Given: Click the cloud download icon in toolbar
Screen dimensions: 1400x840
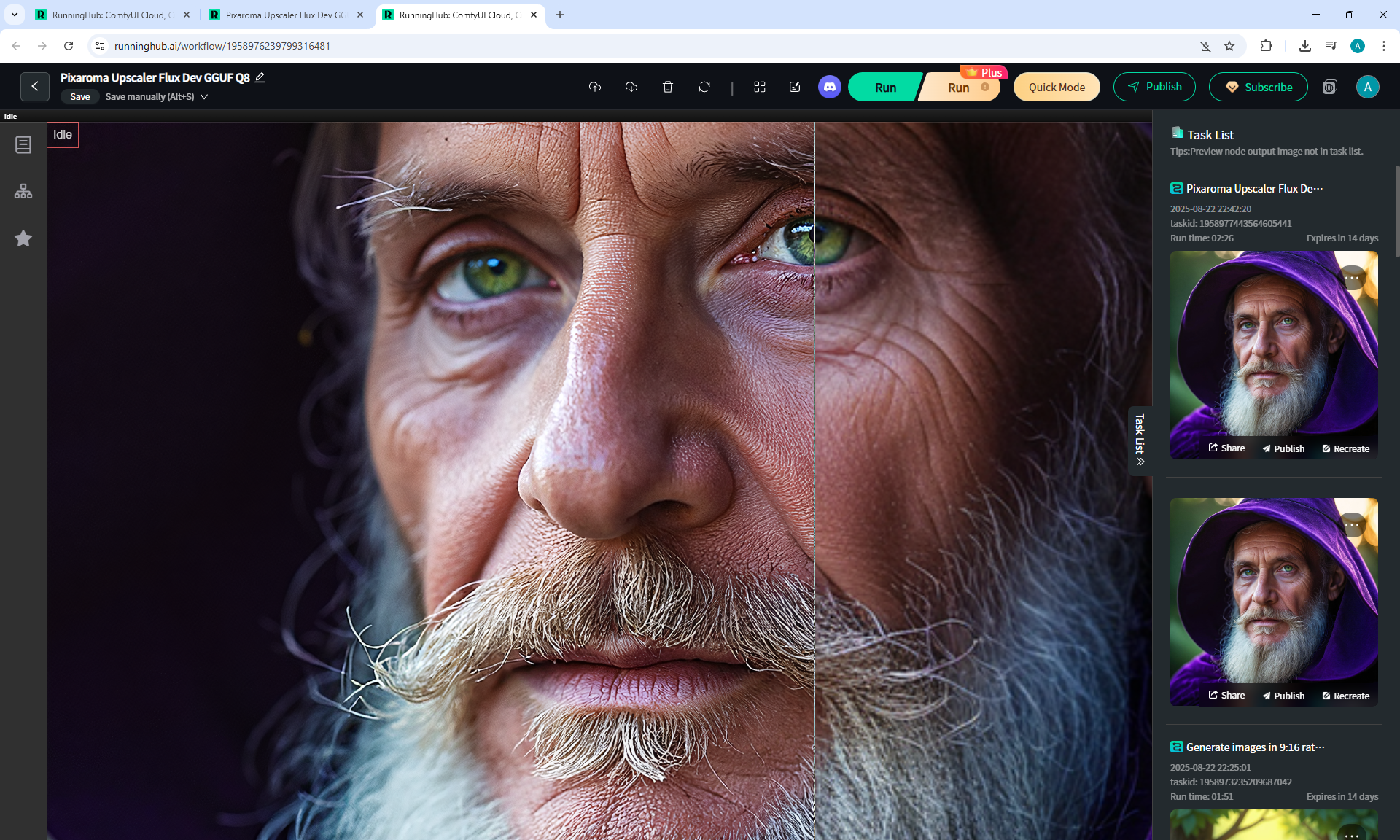Looking at the screenshot, I should point(631,87).
